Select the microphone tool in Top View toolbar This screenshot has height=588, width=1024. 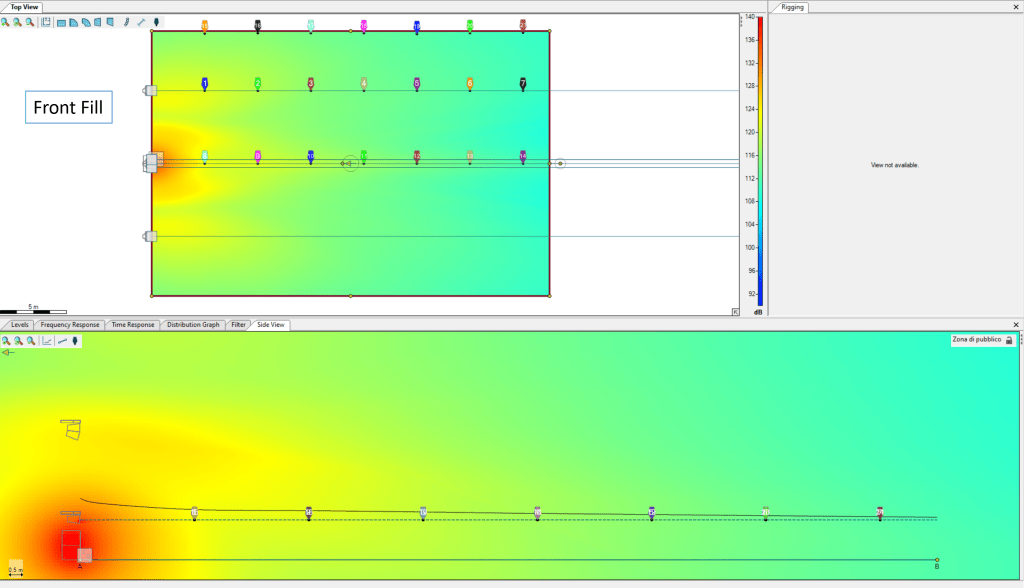coord(157,21)
